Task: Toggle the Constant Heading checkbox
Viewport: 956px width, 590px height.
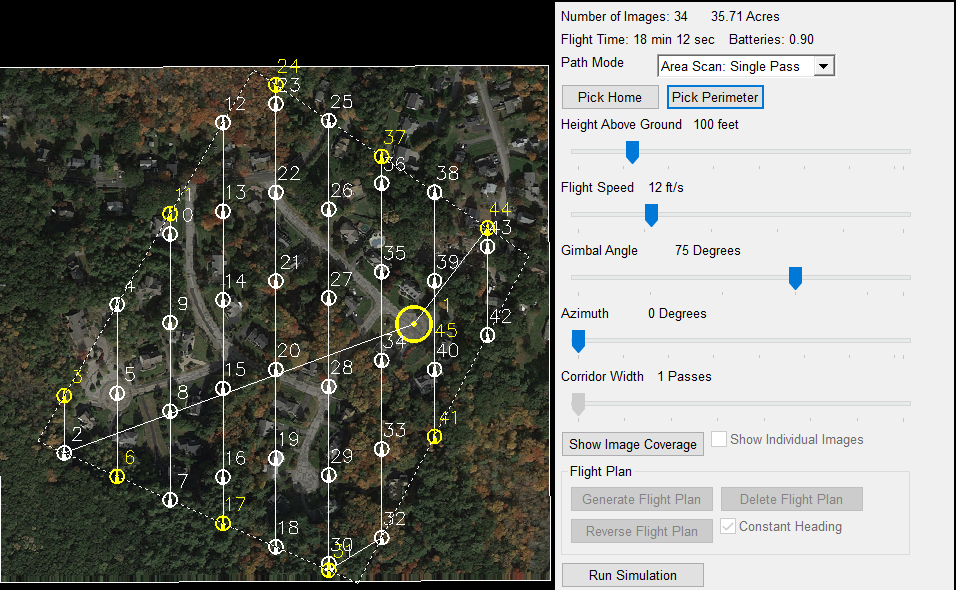Action: point(728,527)
